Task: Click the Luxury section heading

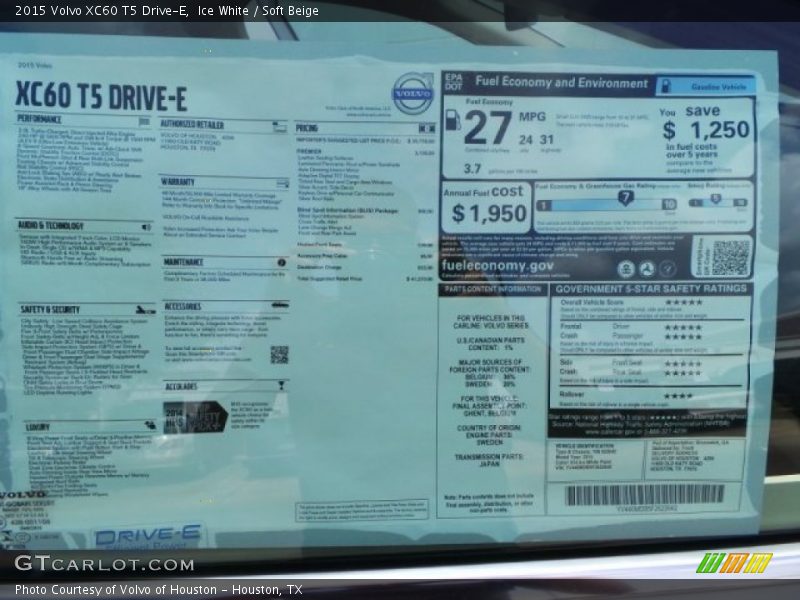Action: (x=38, y=427)
